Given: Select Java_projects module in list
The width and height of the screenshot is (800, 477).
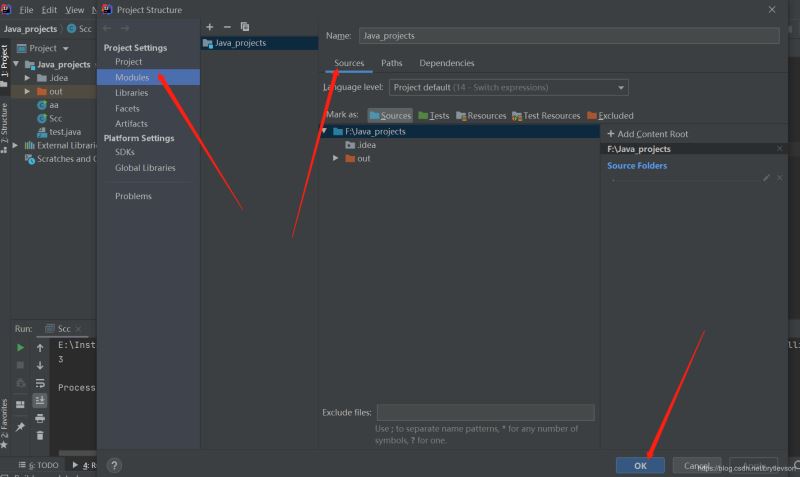Looking at the screenshot, I should 260,43.
